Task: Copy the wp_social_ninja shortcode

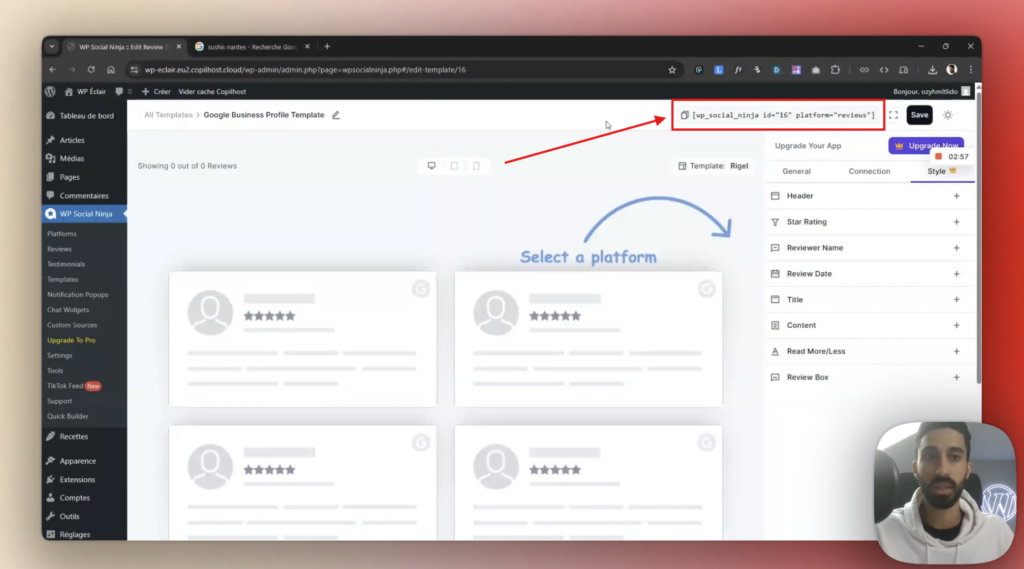Action: point(685,115)
